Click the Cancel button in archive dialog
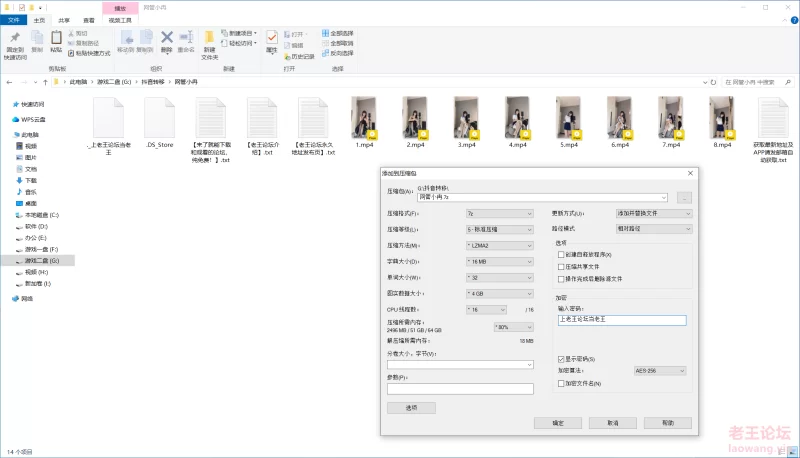 pos(613,423)
